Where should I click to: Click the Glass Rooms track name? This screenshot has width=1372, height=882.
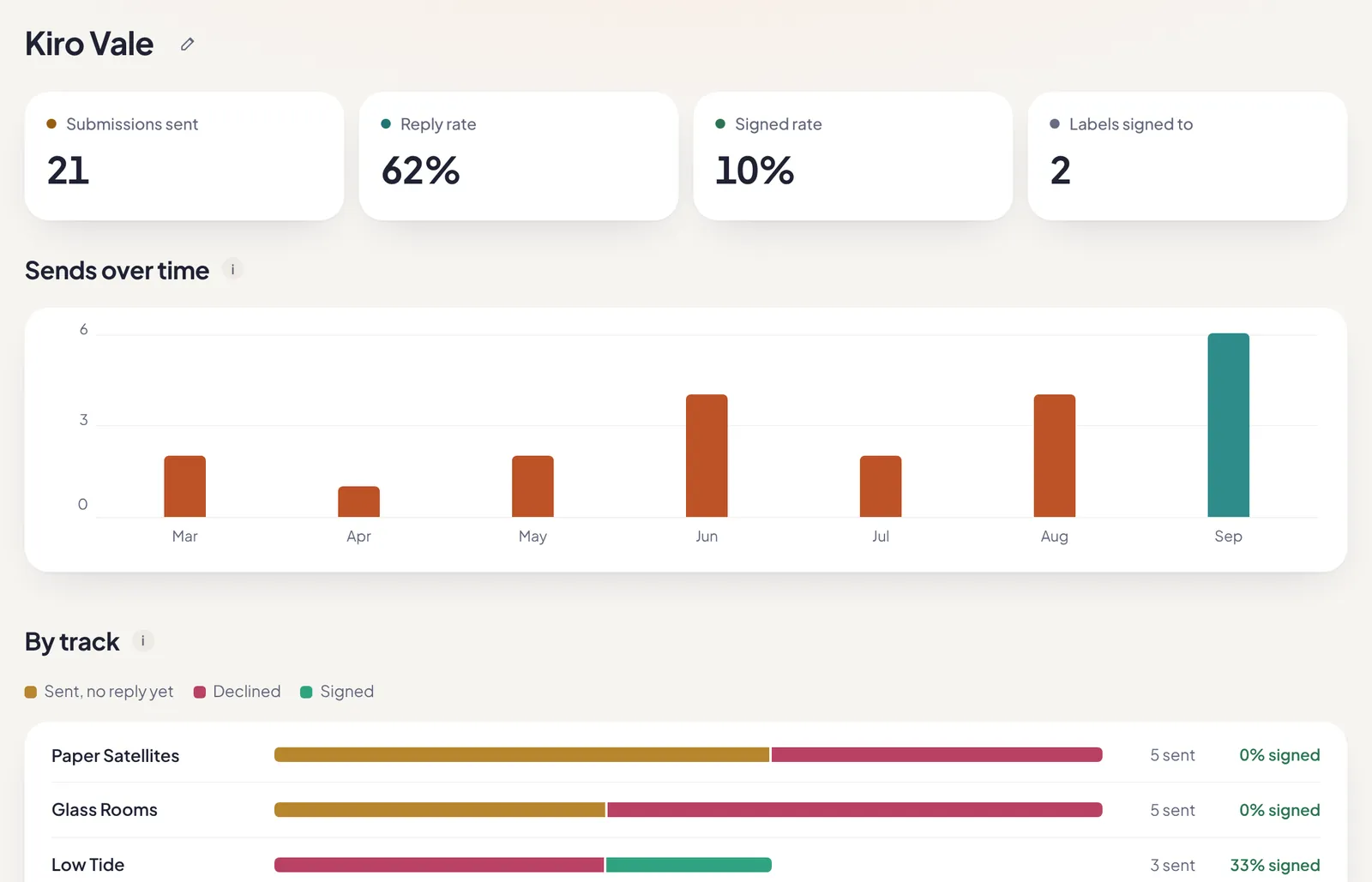(x=105, y=810)
